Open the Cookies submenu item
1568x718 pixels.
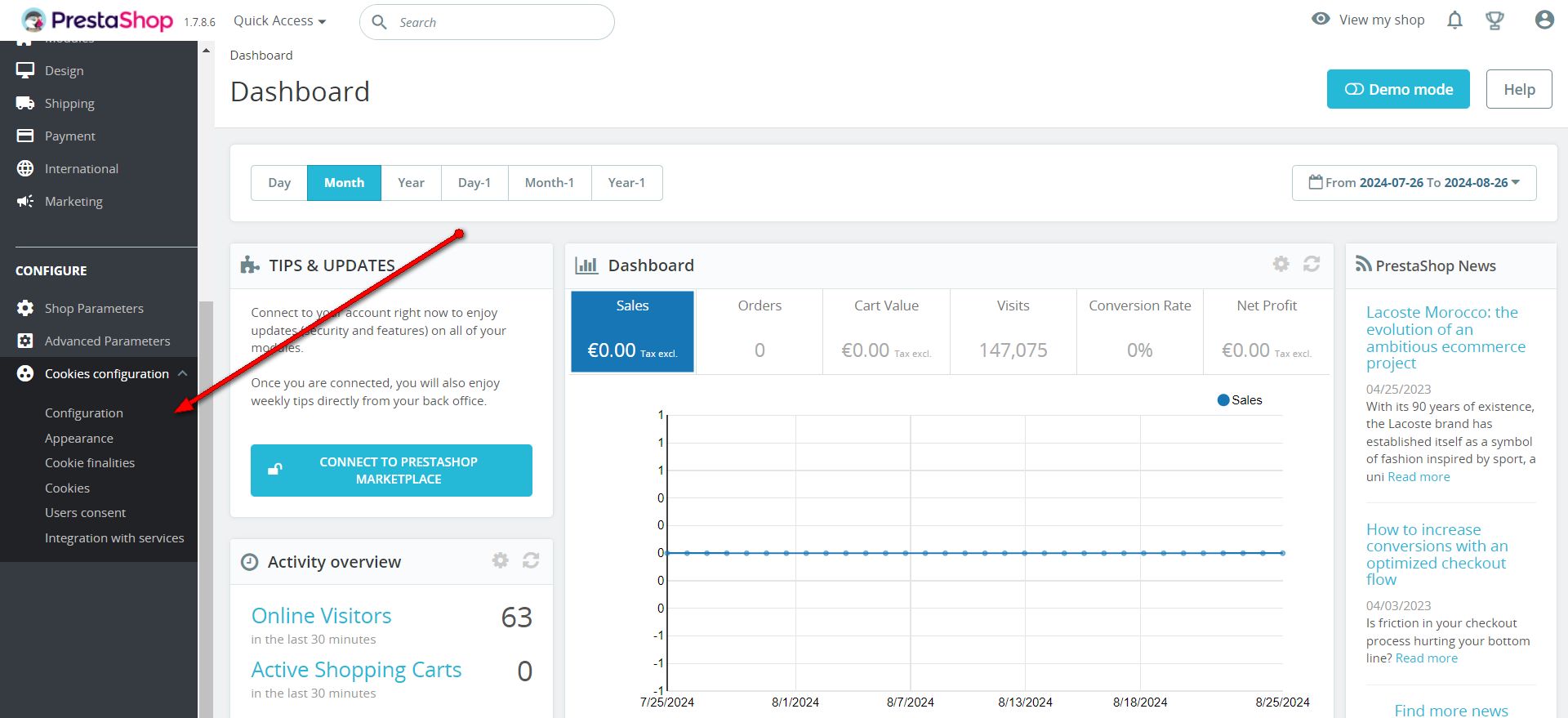(x=67, y=488)
